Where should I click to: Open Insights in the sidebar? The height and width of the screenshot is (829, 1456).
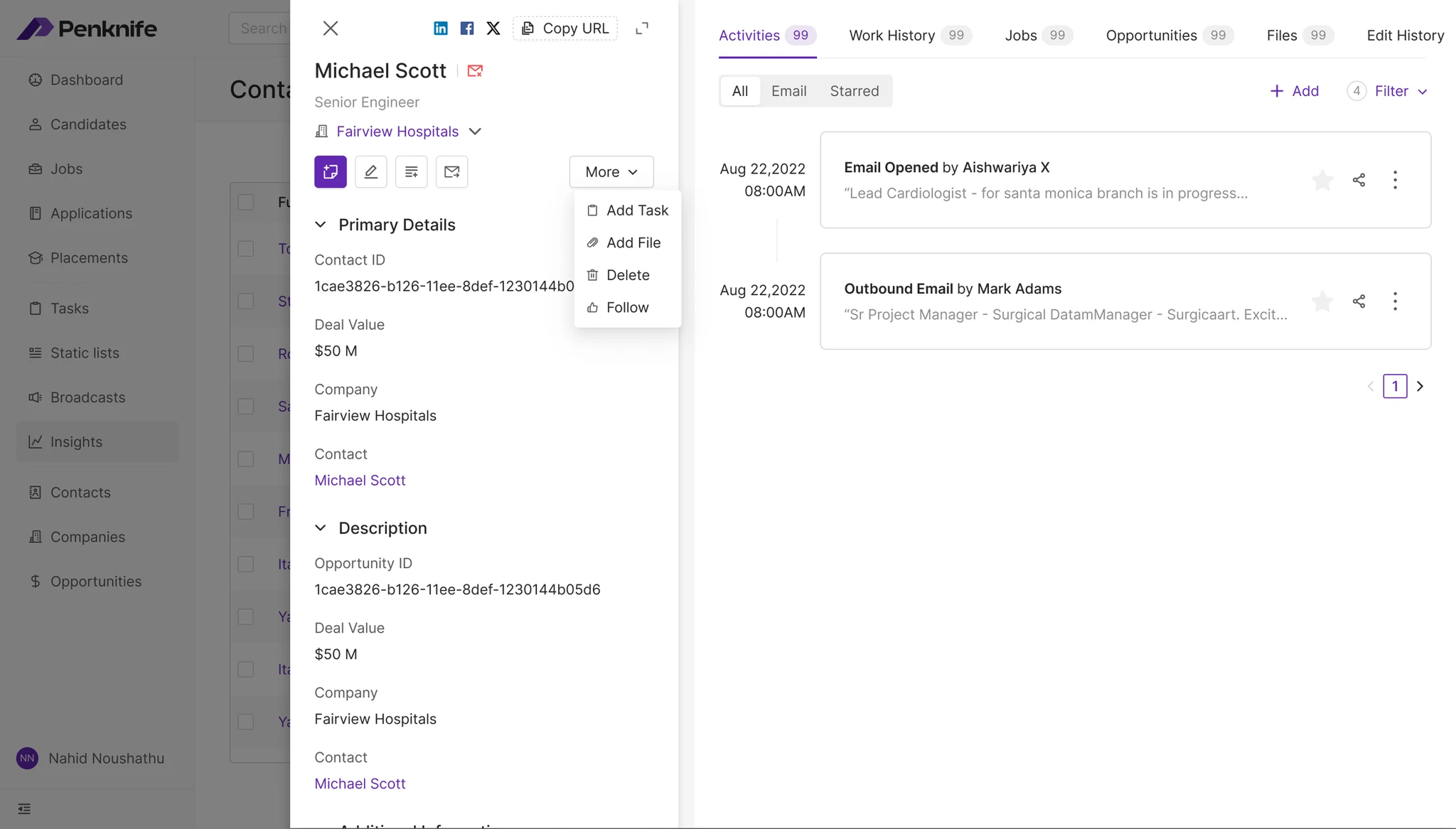click(97, 442)
